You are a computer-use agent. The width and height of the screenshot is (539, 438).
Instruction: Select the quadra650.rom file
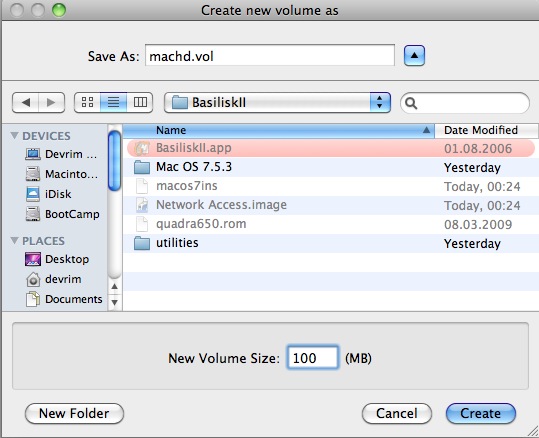pos(331,224)
